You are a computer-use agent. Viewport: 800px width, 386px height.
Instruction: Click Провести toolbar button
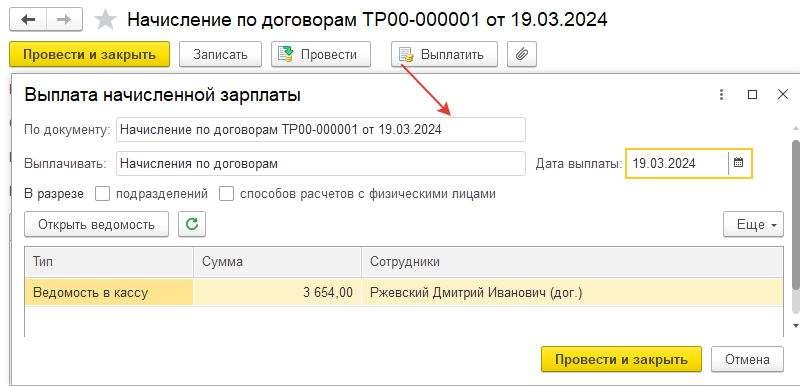(x=321, y=54)
